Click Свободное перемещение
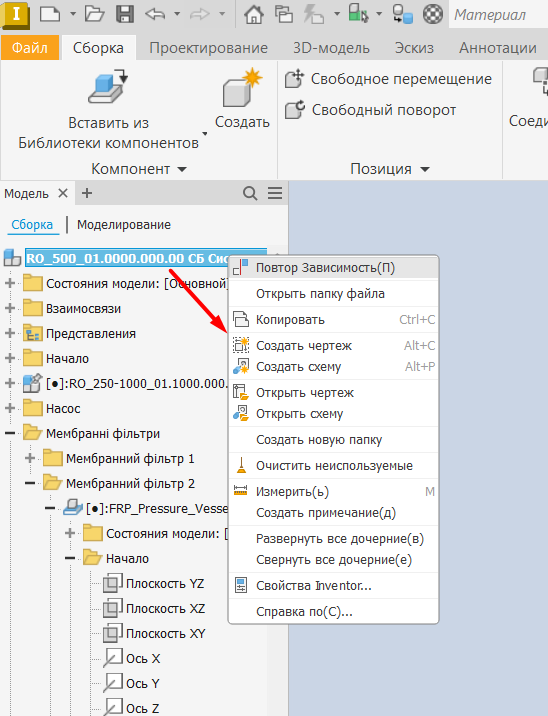Image resolution: width=548 pixels, height=716 pixels. coord(388,79)
